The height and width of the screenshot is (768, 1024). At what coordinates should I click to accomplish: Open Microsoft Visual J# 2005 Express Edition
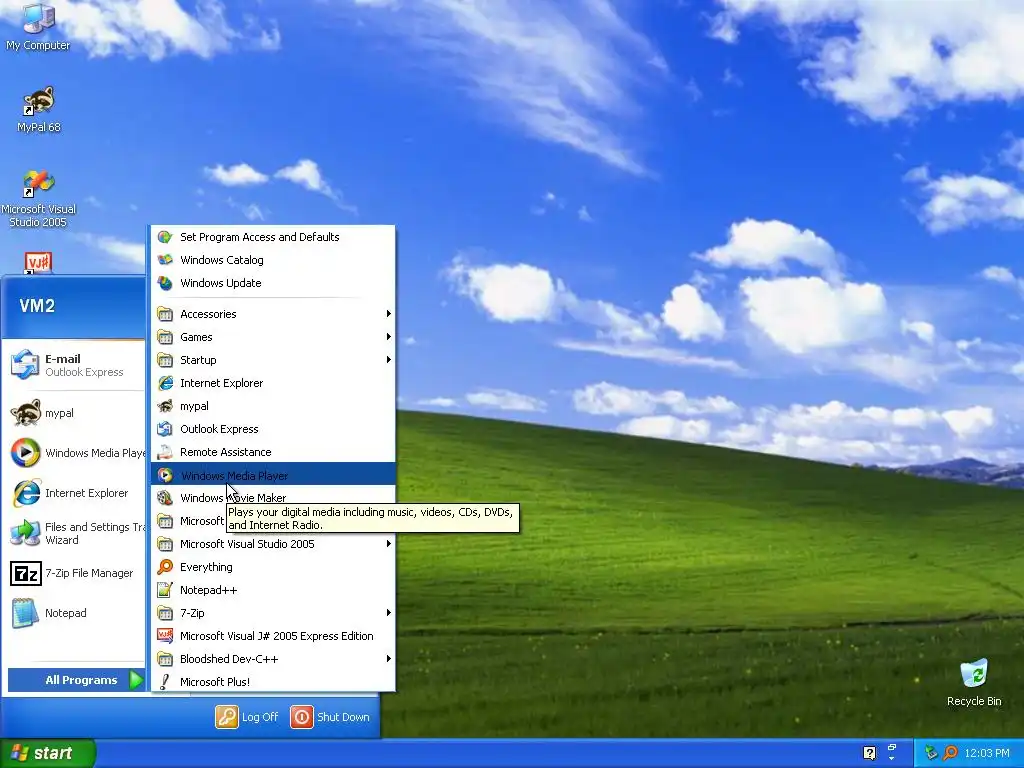coord(273,636)
